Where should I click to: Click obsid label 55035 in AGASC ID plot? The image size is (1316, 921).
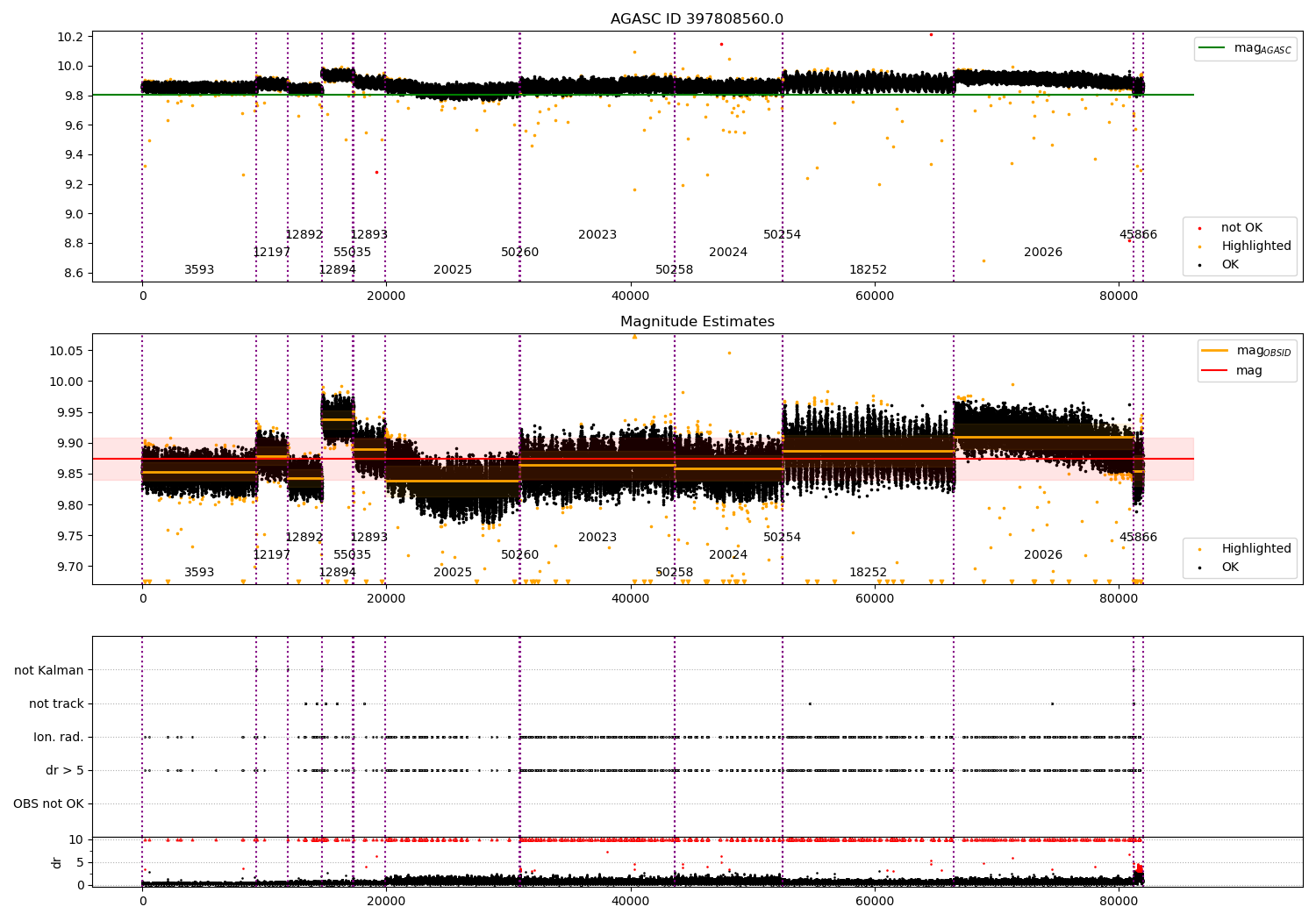tap(352, 253)
